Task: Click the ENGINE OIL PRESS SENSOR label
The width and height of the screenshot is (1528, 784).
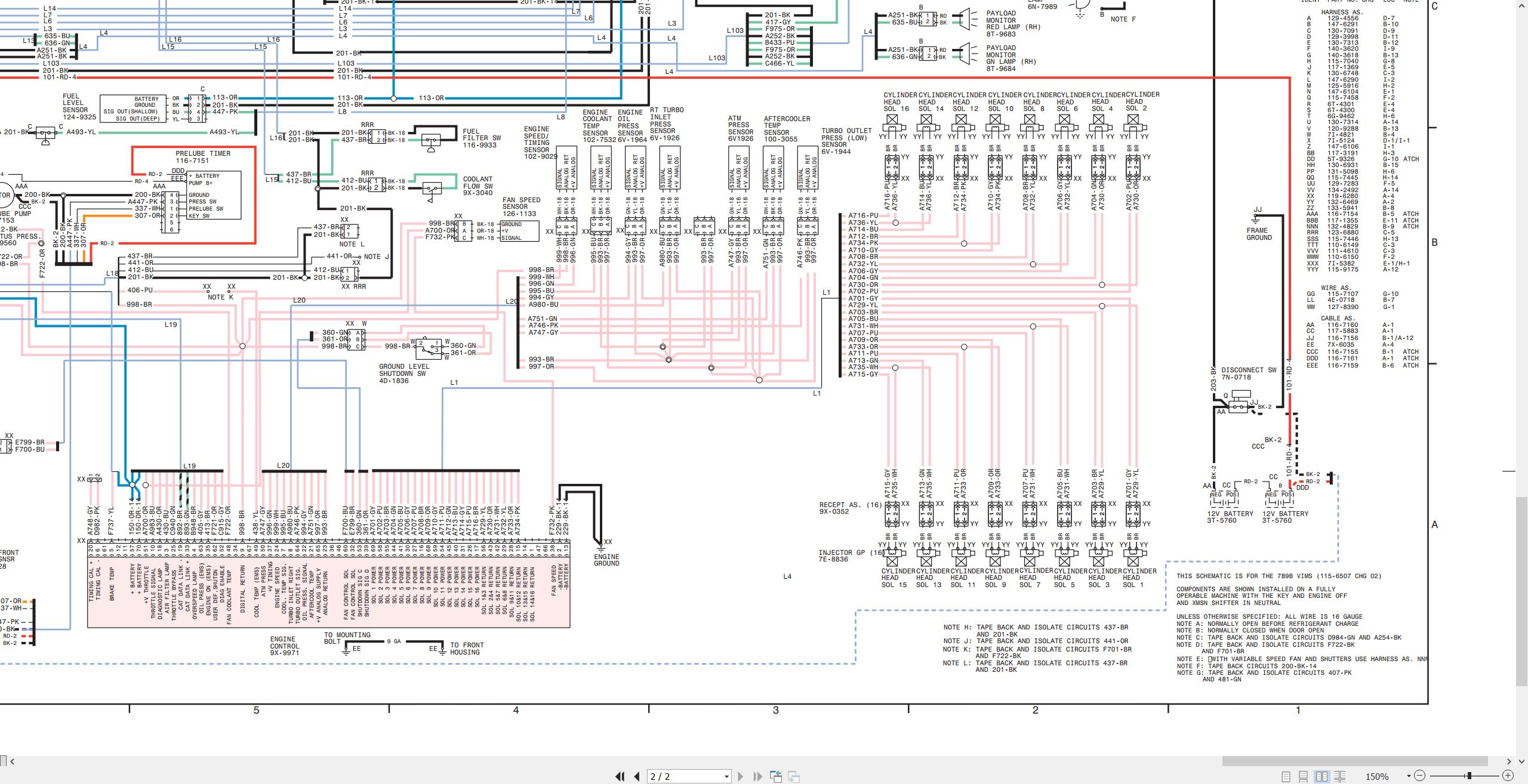Action: pyautogui.click(x=631, y=126)
